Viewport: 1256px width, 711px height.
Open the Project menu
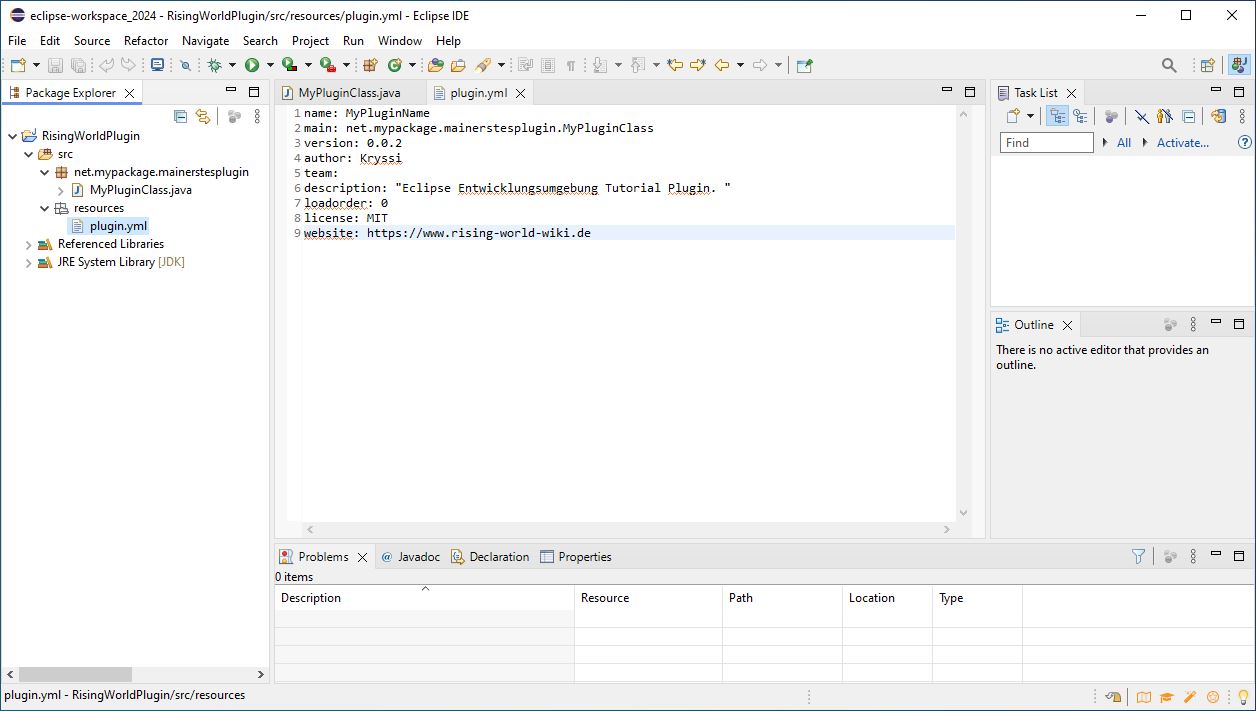310,41
